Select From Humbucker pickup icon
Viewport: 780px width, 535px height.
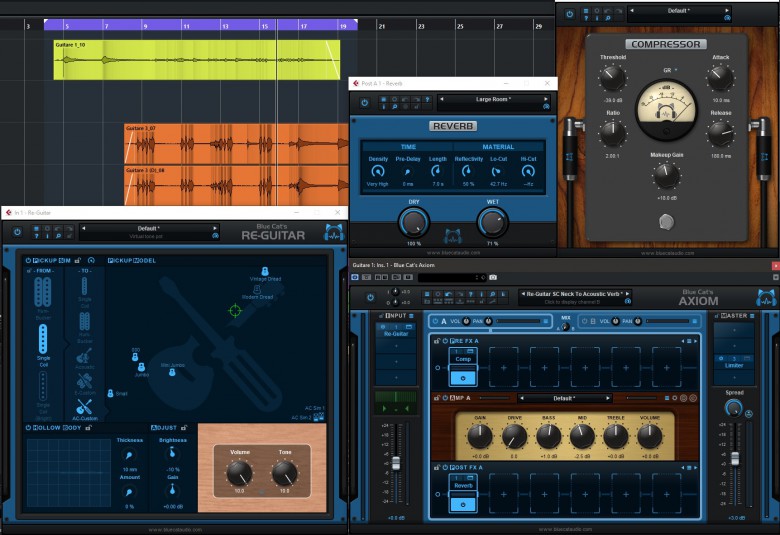point(43,292)
